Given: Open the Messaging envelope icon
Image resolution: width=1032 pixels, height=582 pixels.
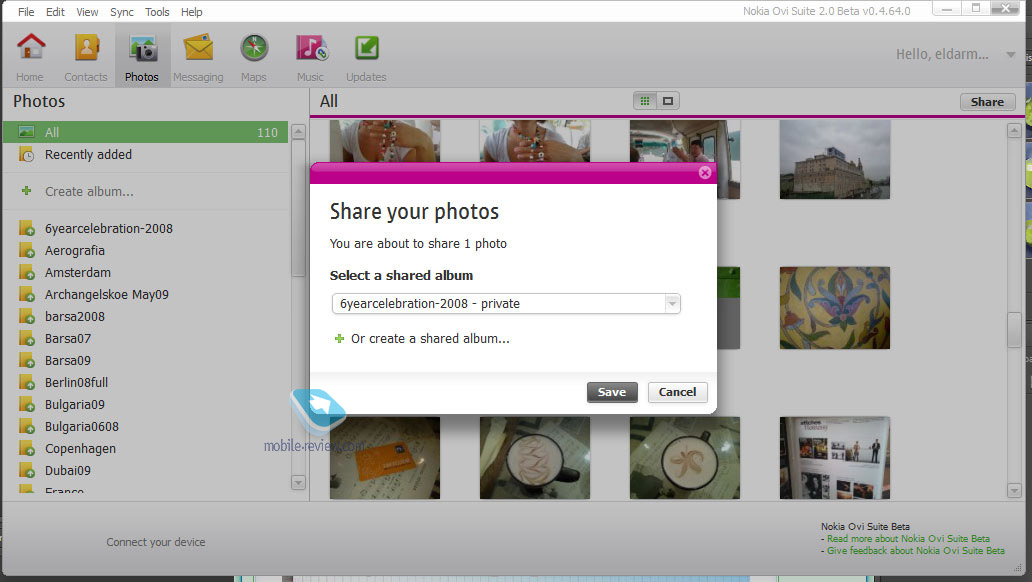Looking at the screenshot, I should coord(198,48).
